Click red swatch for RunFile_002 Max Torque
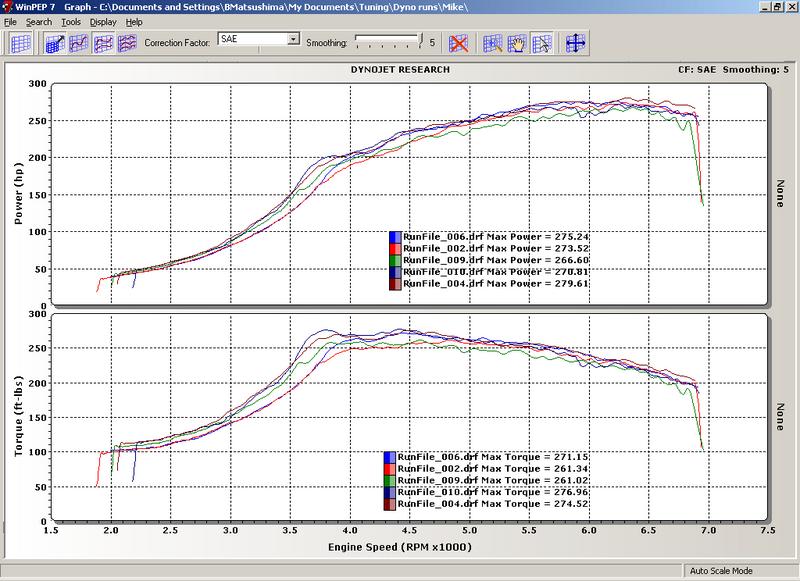Viewport: 800px width, 581px height. click(x=390, y=469)
